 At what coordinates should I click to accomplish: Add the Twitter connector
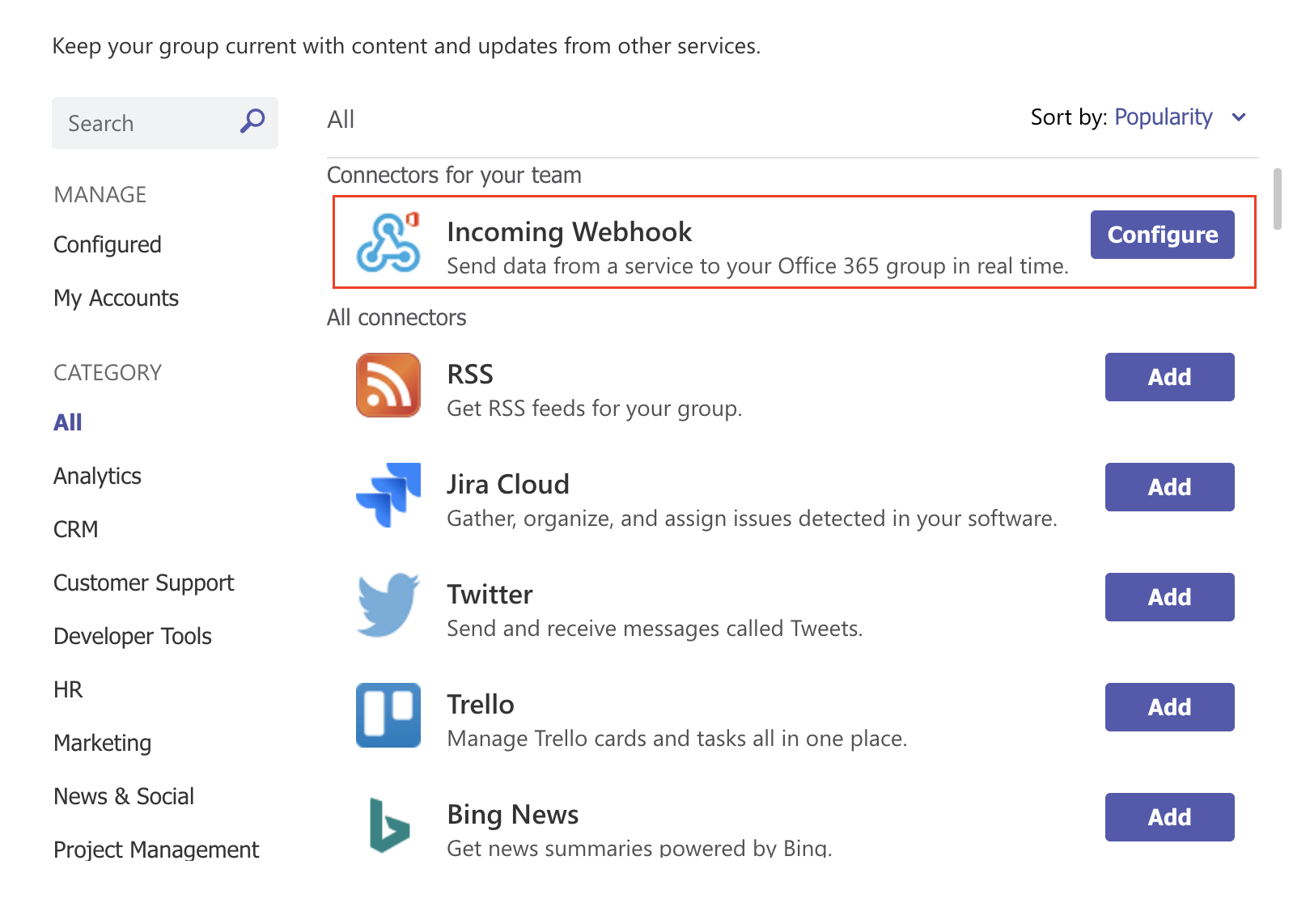click(1170, 597)
